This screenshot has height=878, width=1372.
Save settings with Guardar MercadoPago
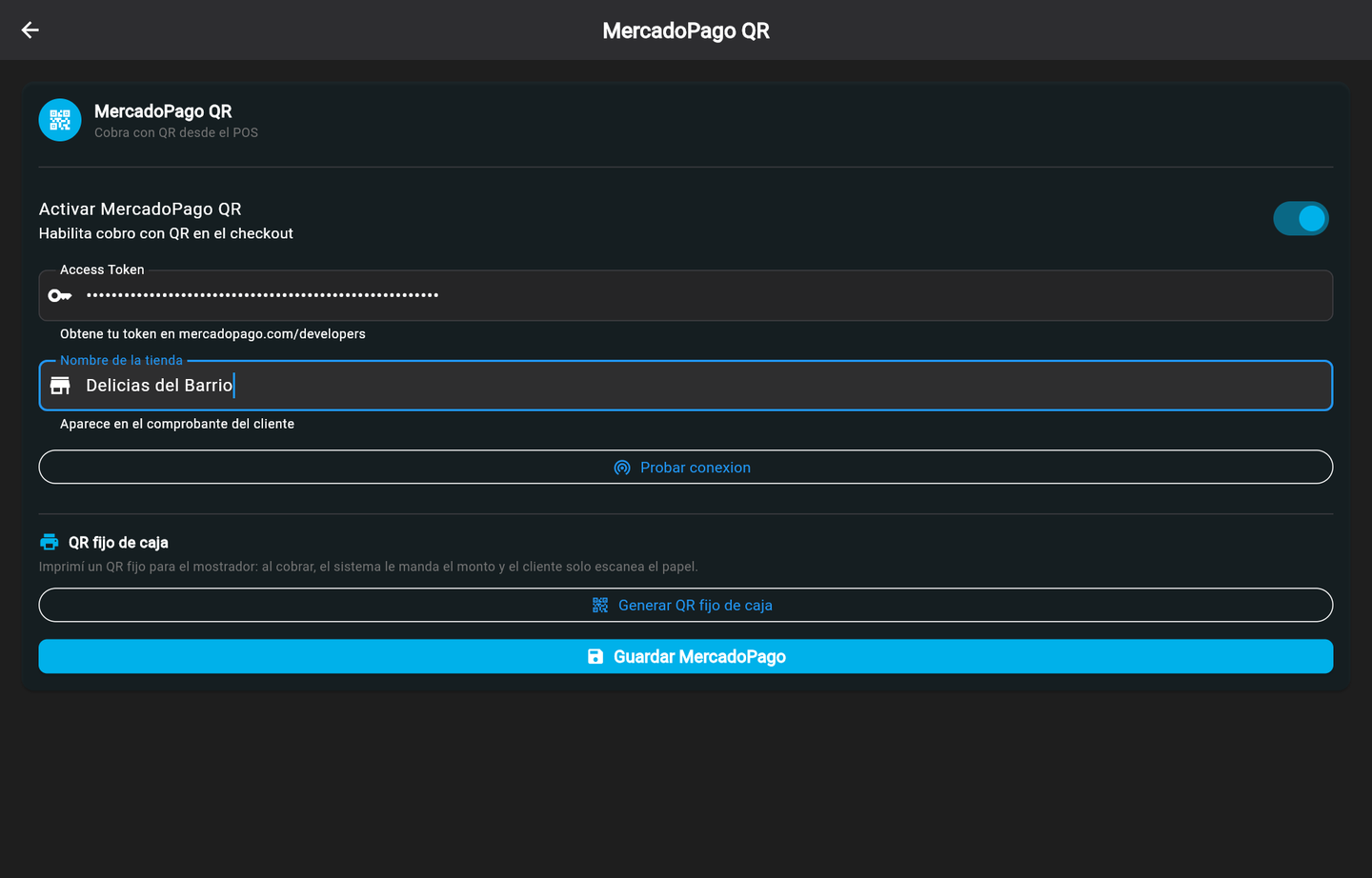pos(686,657)
